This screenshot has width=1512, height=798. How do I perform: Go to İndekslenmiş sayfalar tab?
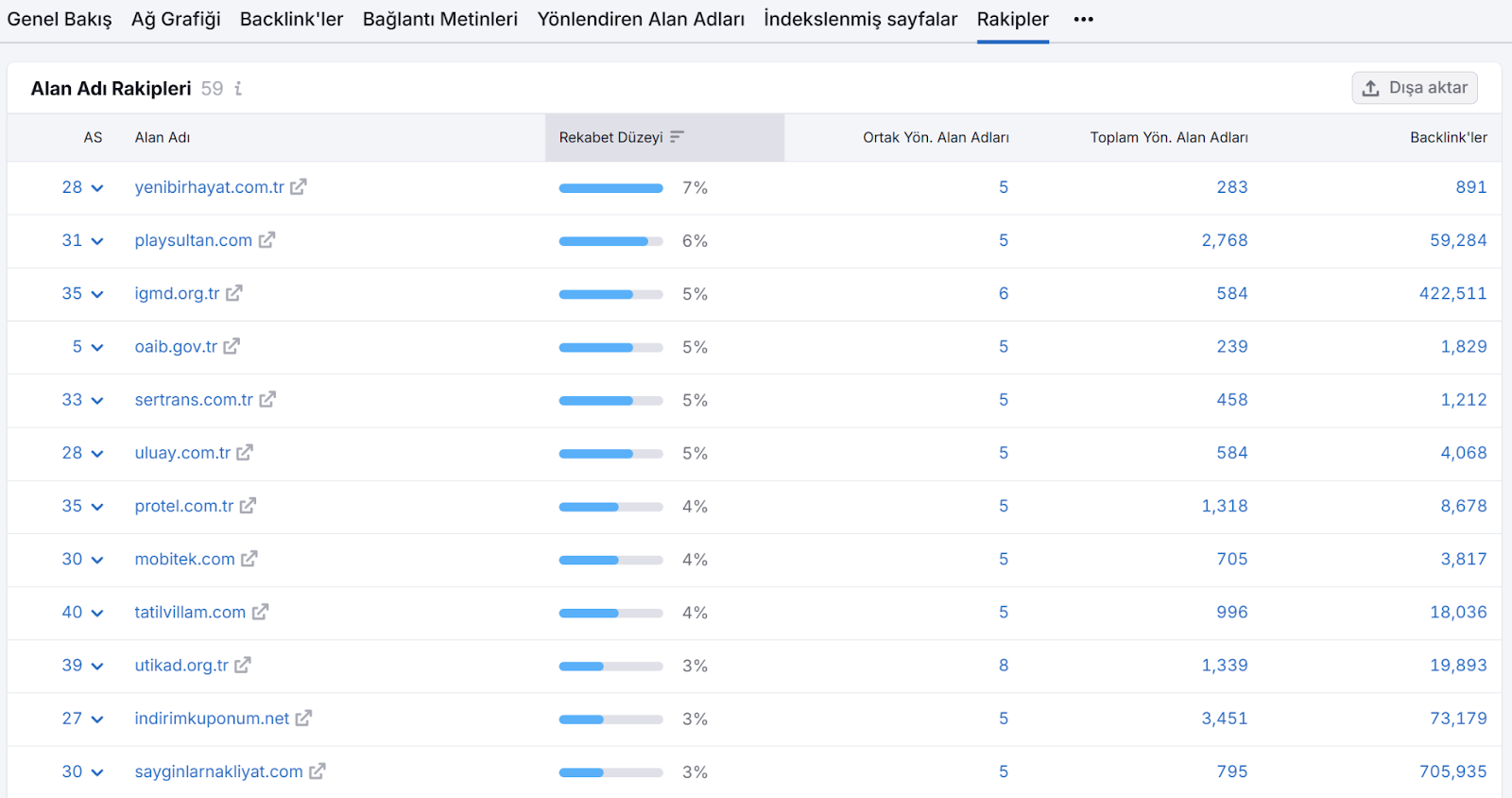click(861, 19)
